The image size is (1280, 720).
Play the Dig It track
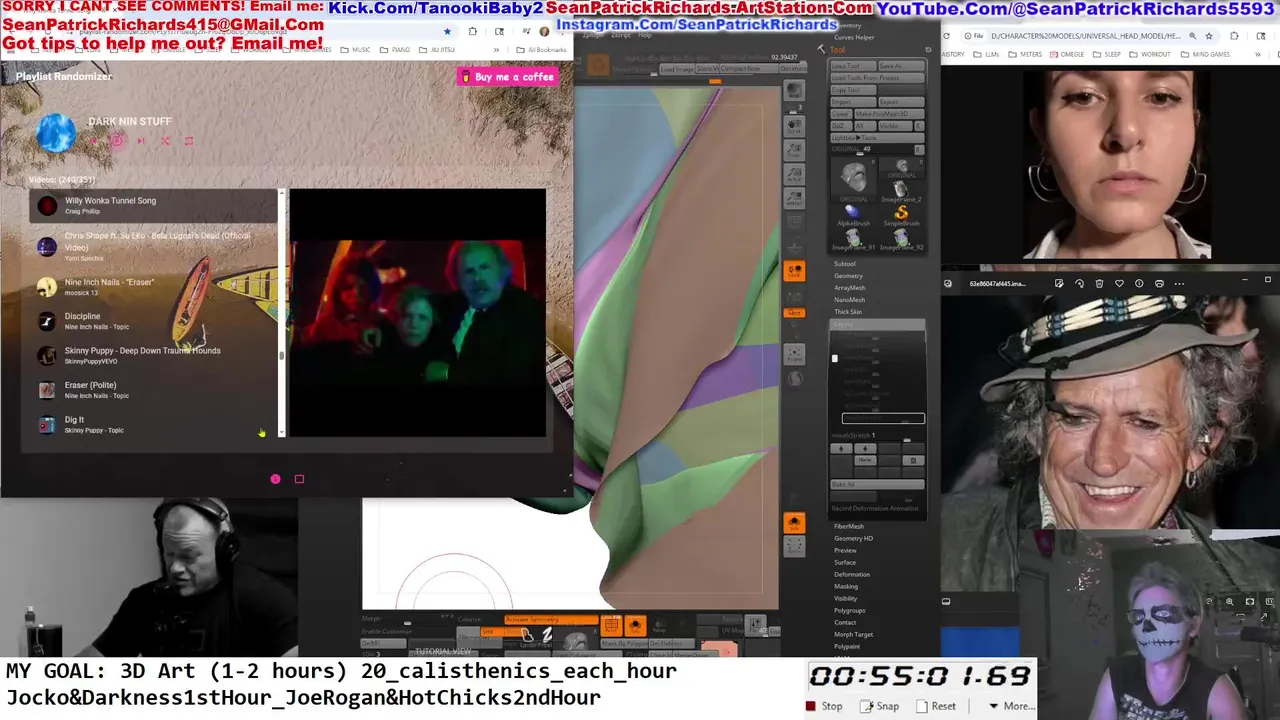click(x=153, y=424)
